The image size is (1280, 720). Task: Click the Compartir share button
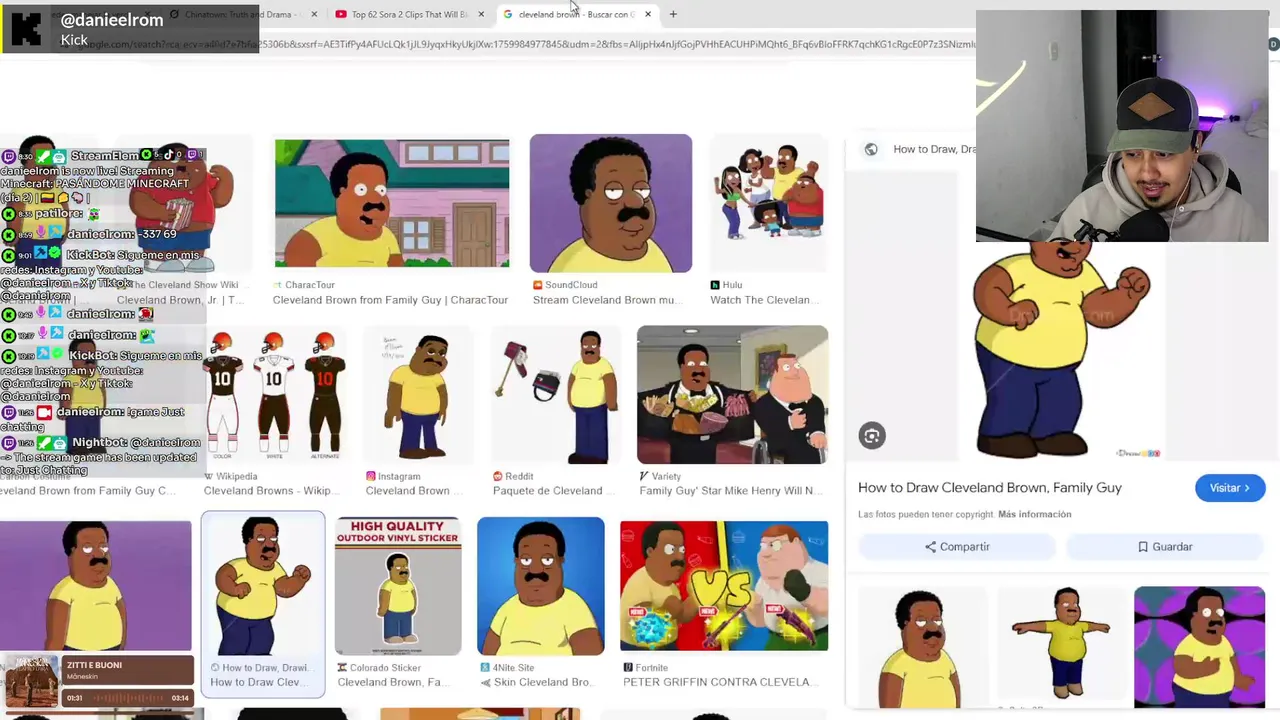coord(957,547)
